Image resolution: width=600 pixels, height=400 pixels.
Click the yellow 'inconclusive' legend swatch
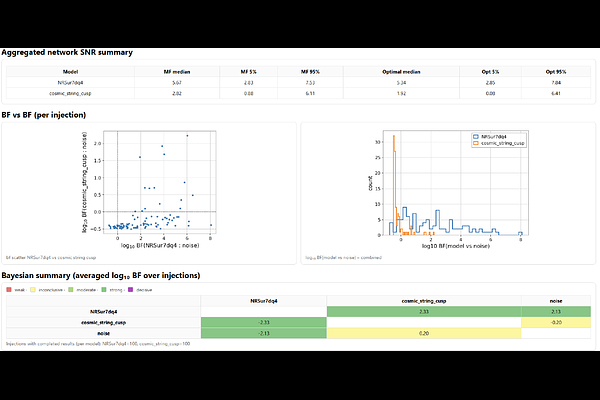click(32, 289)
